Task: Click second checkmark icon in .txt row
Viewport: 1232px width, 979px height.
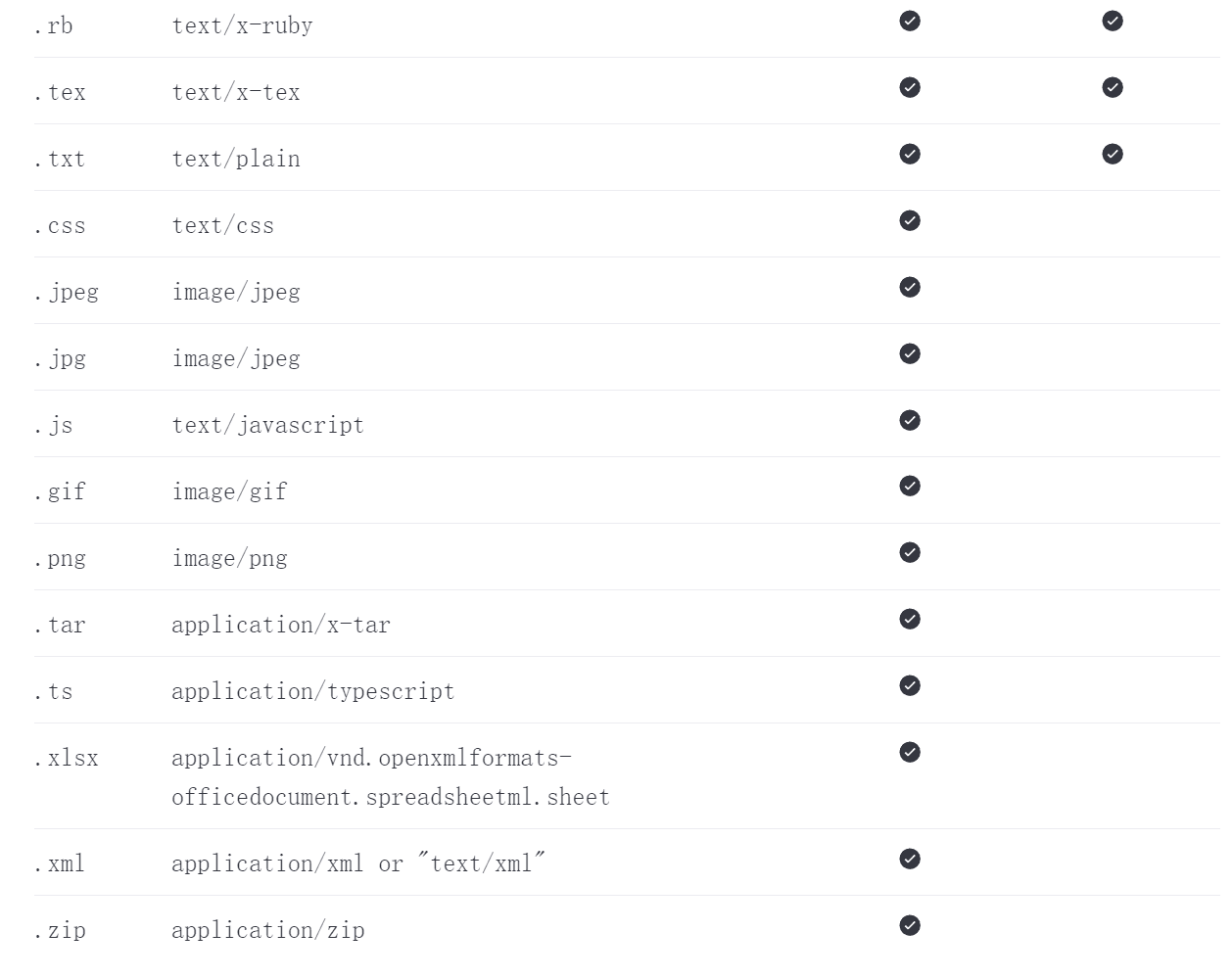Action: coord(1113,154)
